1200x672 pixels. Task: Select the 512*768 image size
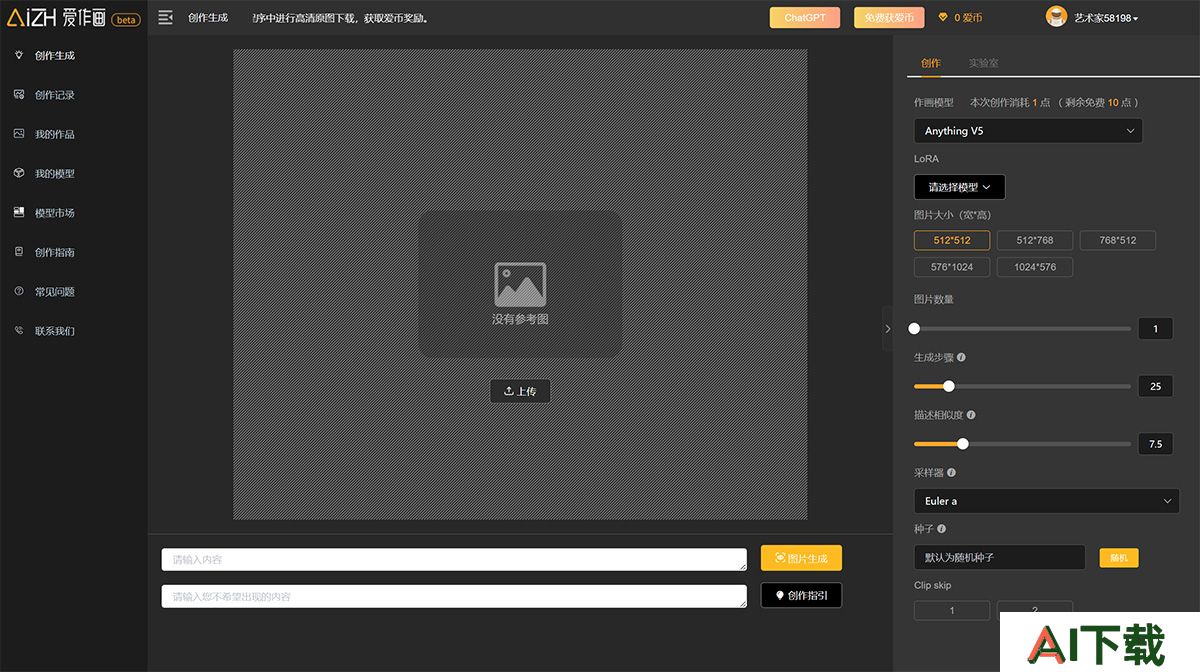(x=1035, y=240)
